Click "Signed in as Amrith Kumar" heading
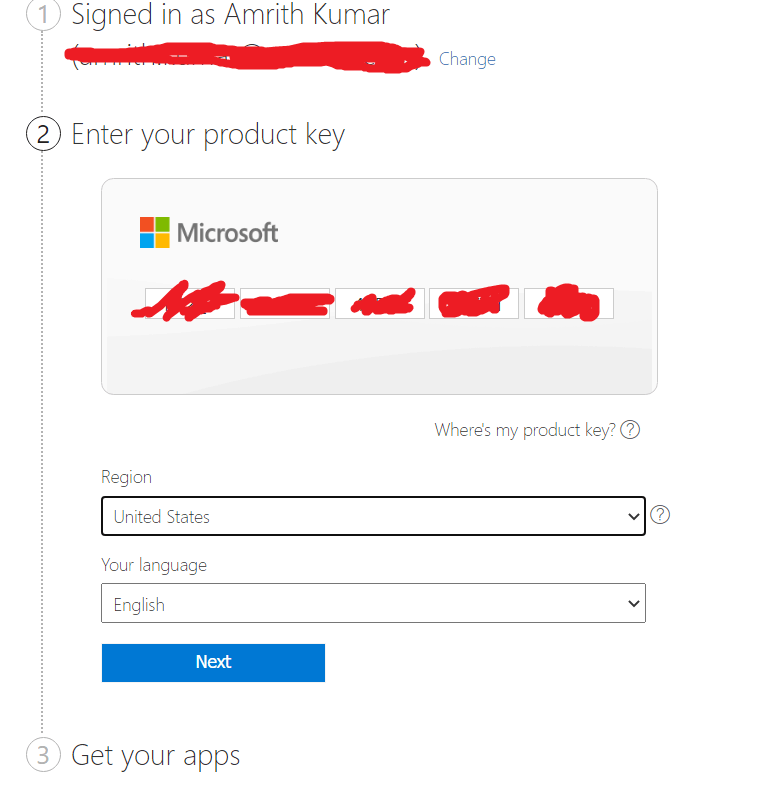 (x=230, y=15)
